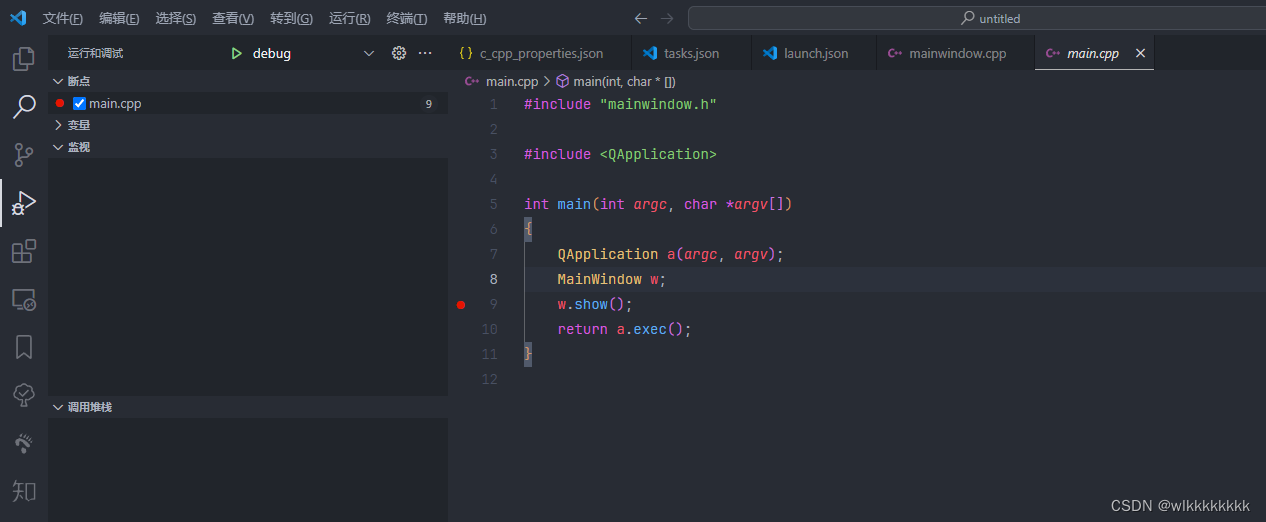Click the int main function signature line
The image size is (1266, 522).
(x=658, y=204)
